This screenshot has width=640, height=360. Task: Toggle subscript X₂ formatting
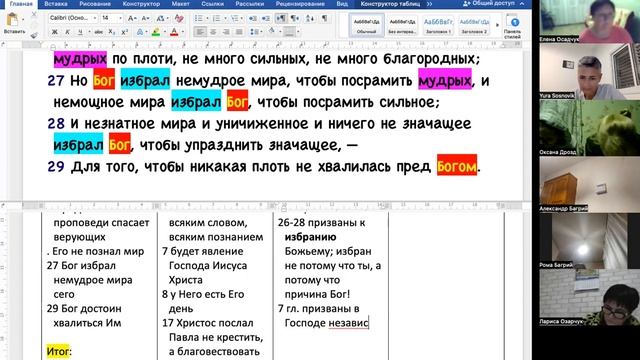[112, 32]
